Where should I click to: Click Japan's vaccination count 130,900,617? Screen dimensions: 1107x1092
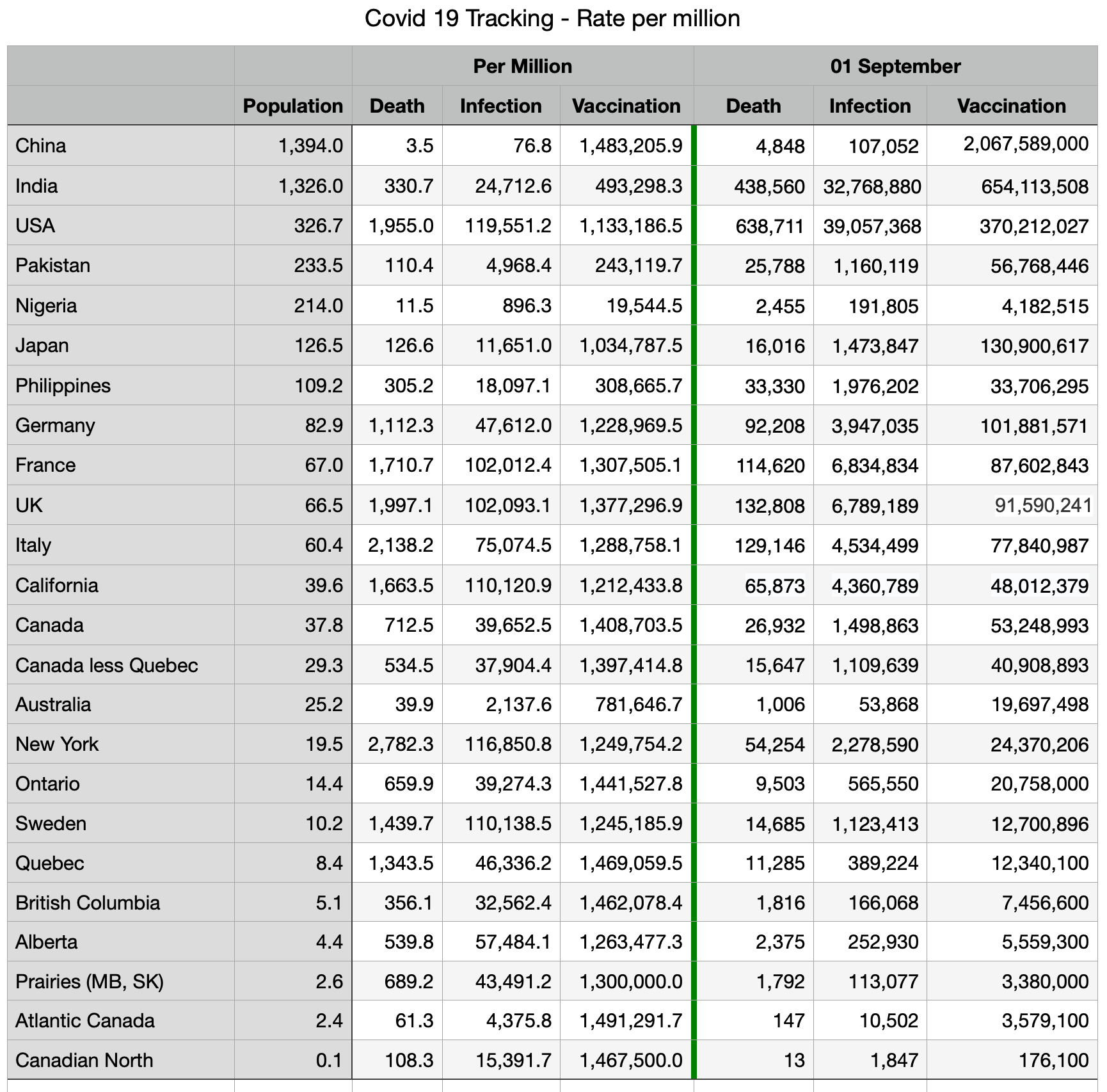1033,346
